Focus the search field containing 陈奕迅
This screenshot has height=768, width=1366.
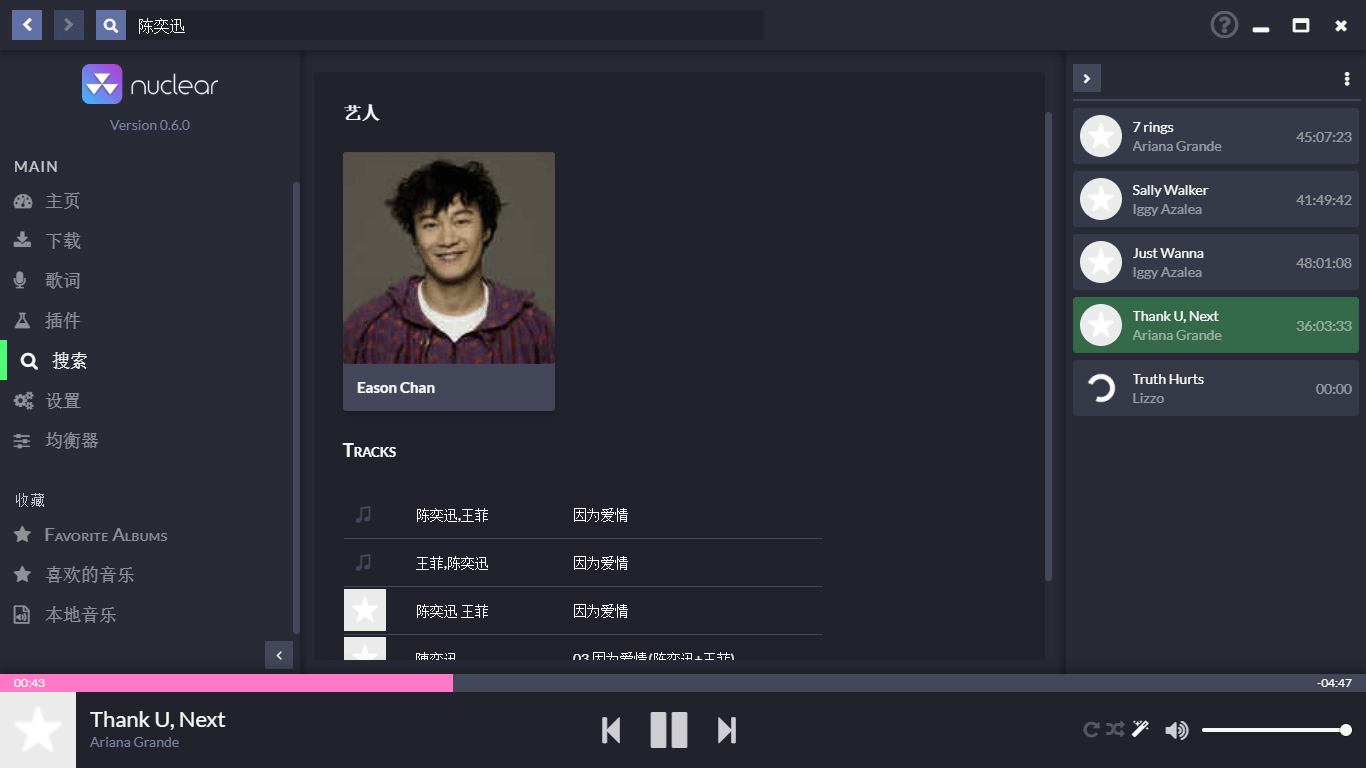pyautogui.click(x=446, y=25)
